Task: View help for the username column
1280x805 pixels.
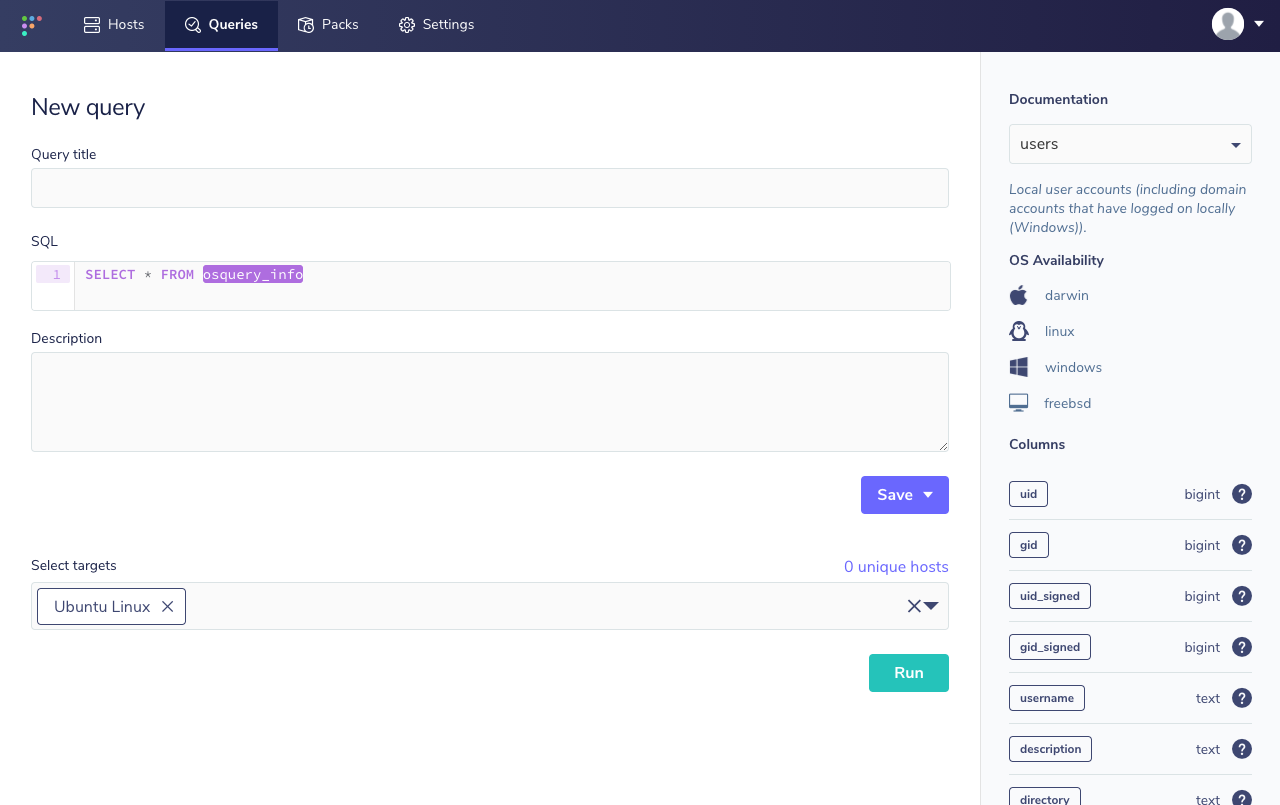Action: [1241, 697]
